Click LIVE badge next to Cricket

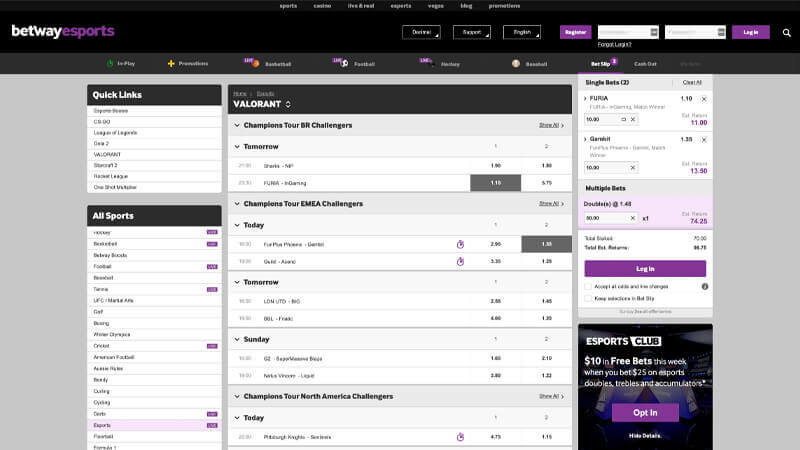[212, 346]
